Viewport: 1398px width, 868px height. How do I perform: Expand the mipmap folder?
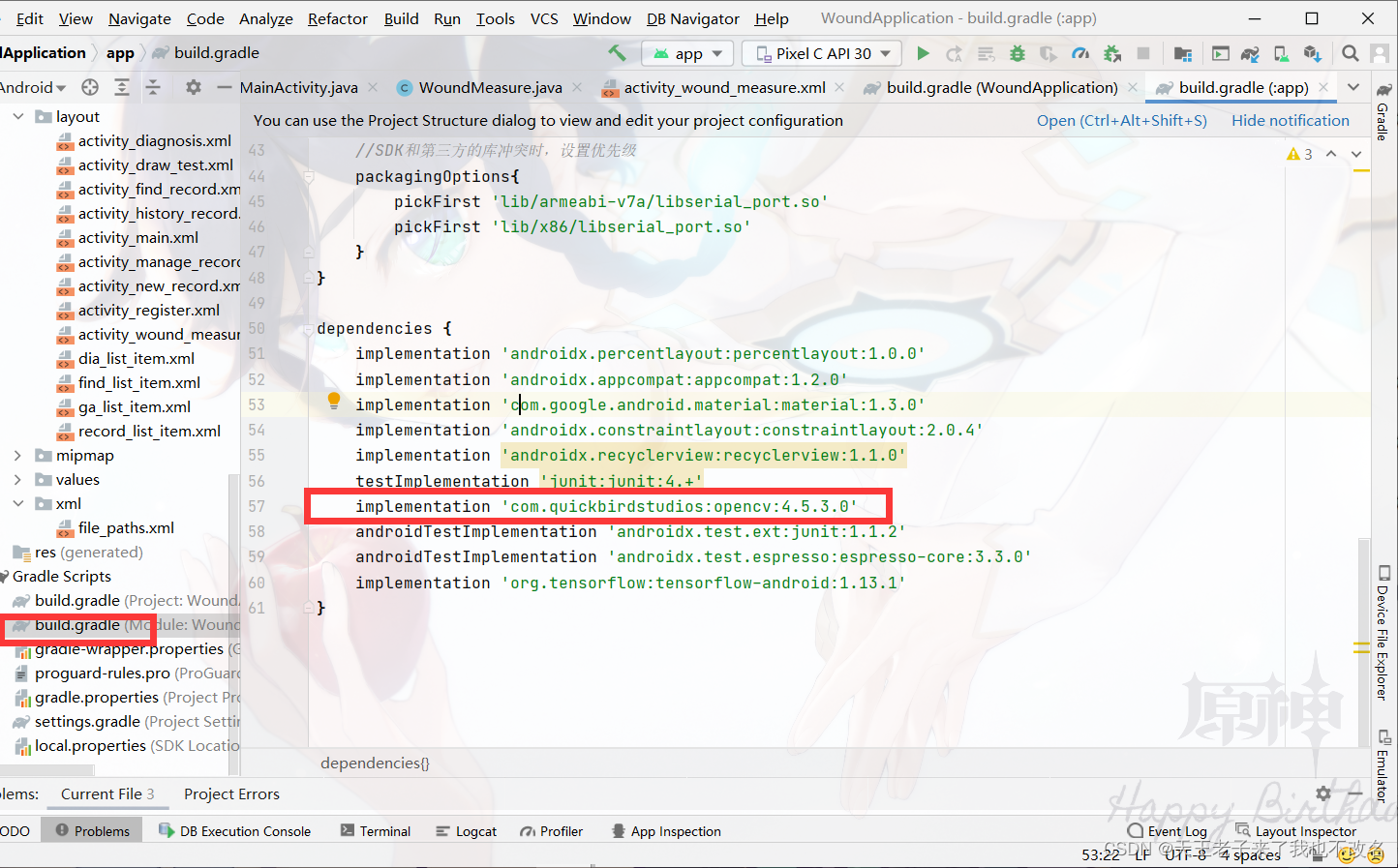[18, 455]
